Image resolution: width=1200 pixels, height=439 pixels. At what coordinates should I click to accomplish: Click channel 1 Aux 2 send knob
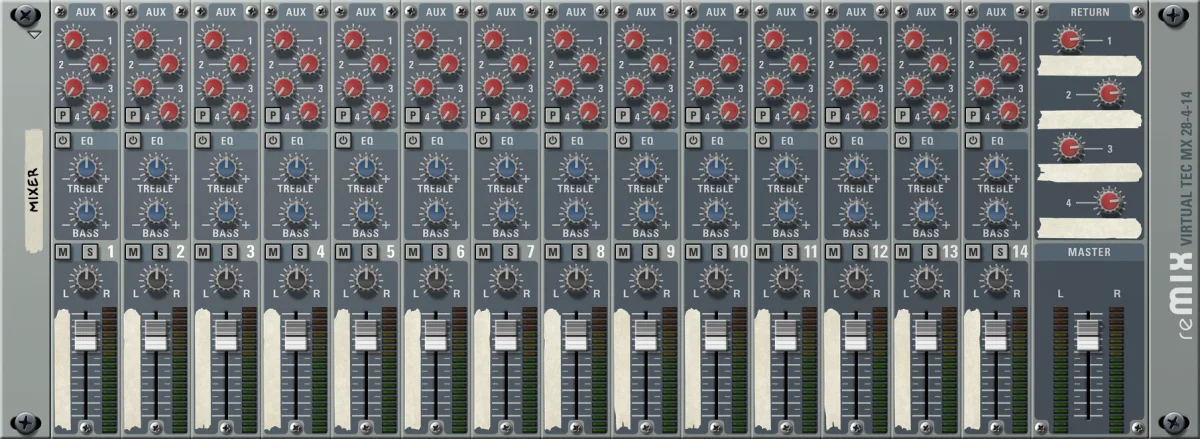pos(98,65)
